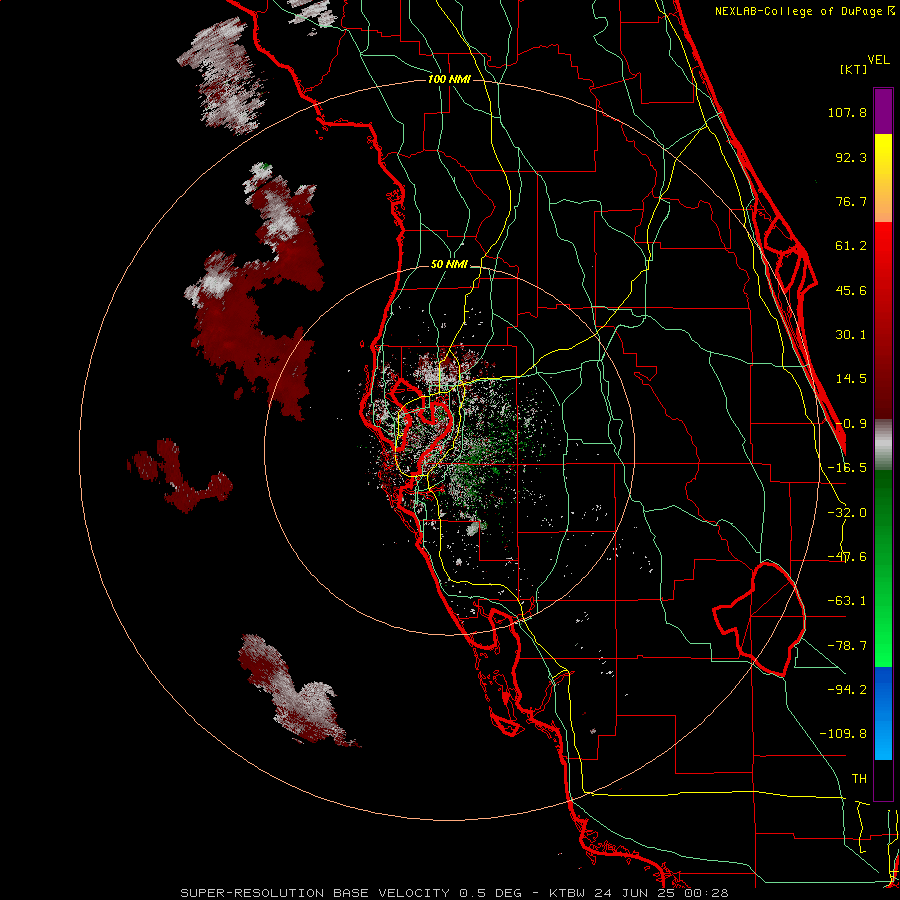Image resolution: width=900 pixels, height=900 pixels.
Task: Click the -32.0 velocity scale value
Action: pos(847,513)
